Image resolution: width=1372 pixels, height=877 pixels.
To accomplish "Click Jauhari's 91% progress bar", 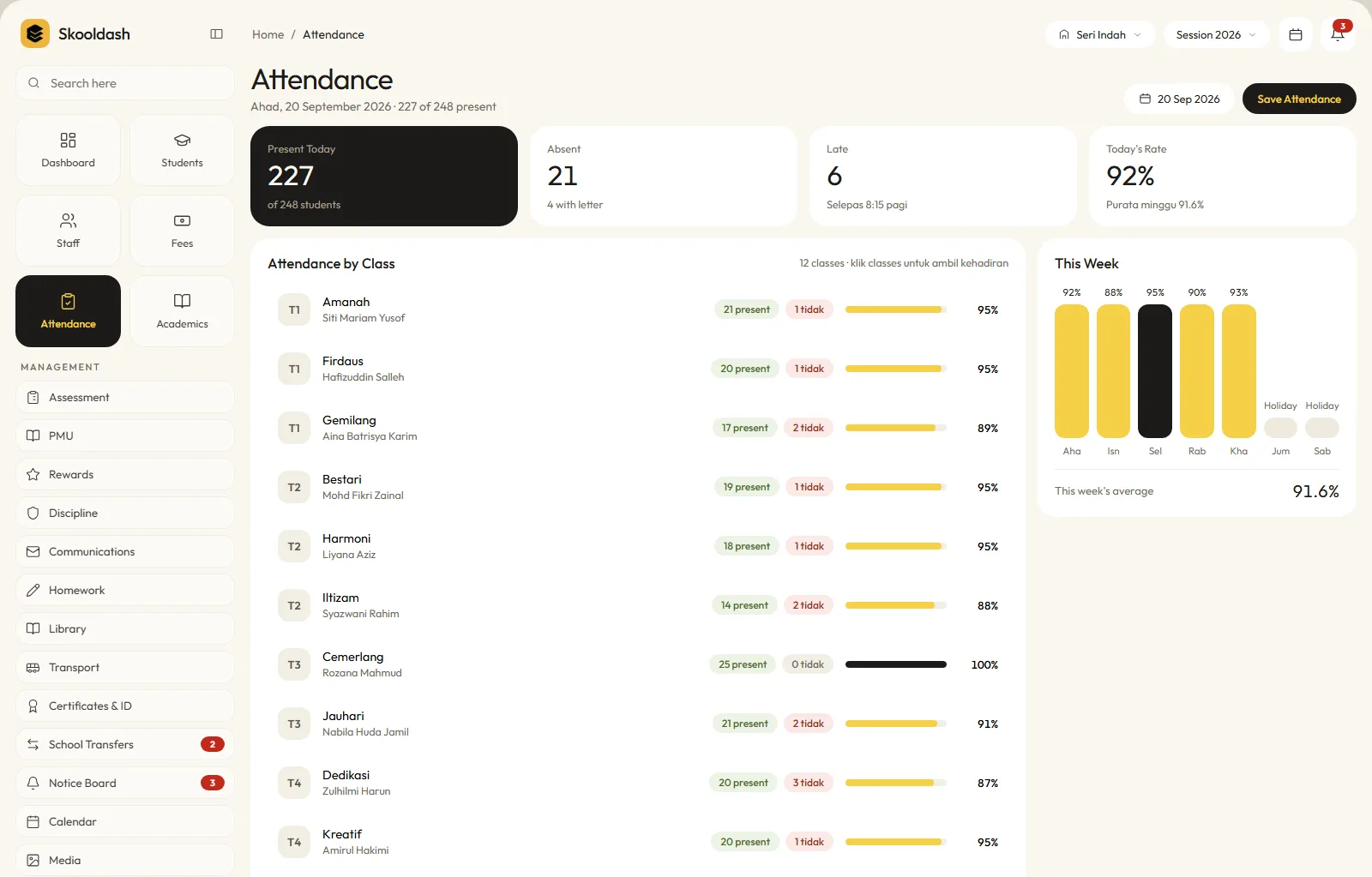I will 896,724.
